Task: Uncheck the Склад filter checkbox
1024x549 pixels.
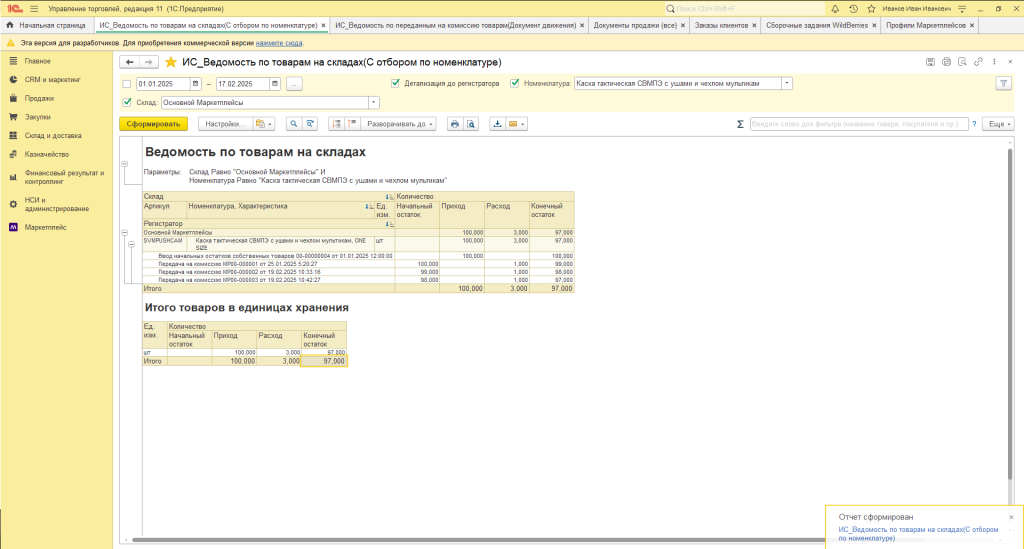Action: (x=127, y=102)
